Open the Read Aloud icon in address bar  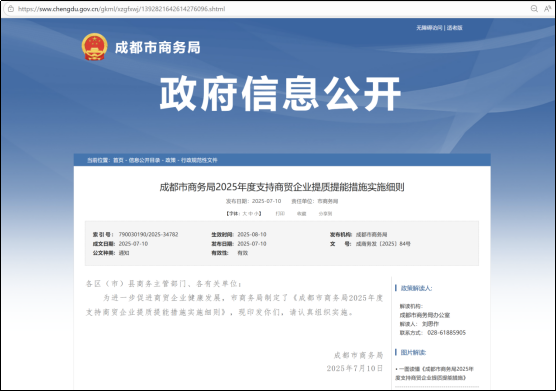[548, 9]
